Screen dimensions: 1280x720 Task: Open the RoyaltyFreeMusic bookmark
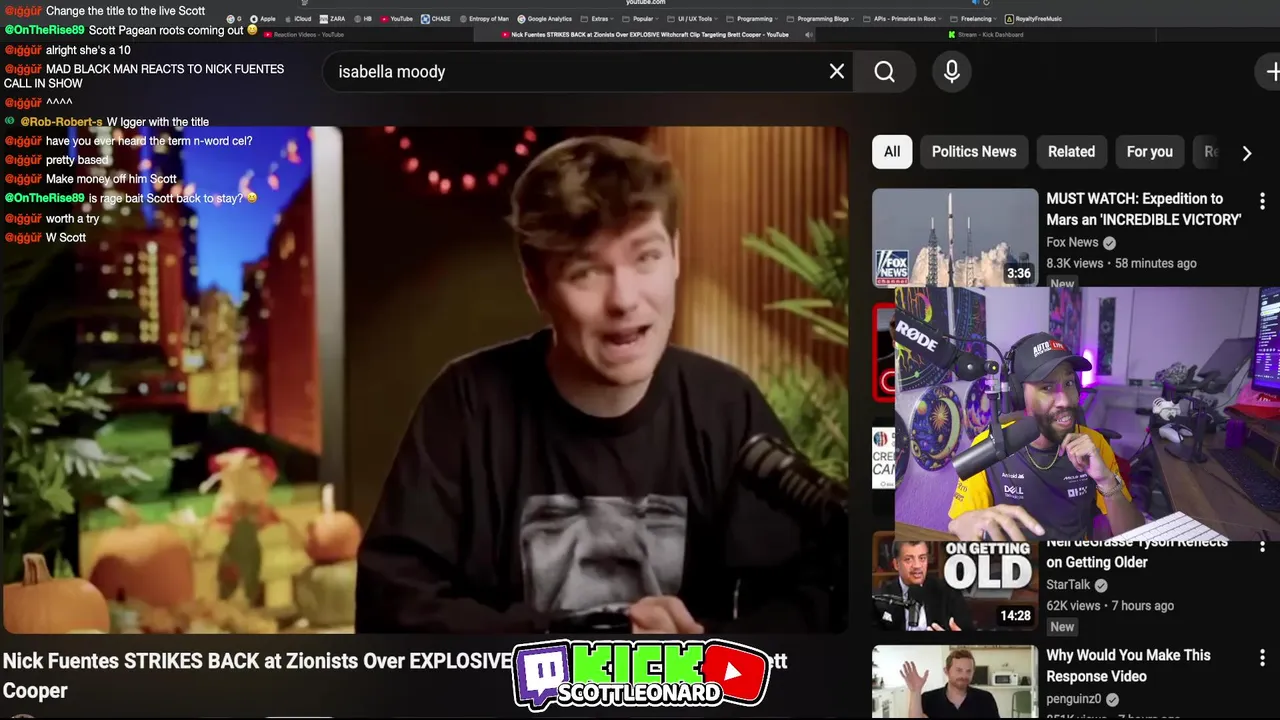pyautogui.click(x=1034, y=19)
